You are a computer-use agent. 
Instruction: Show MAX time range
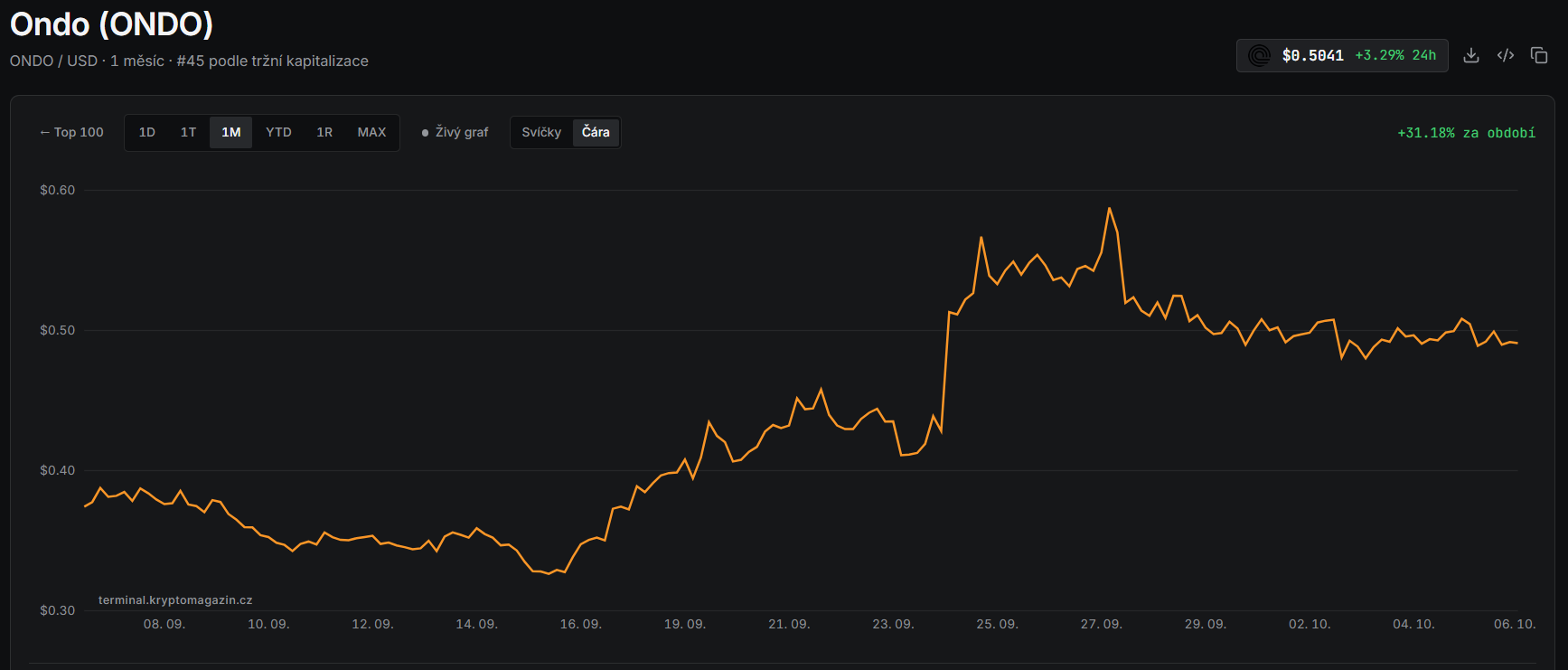coord(371,132)
